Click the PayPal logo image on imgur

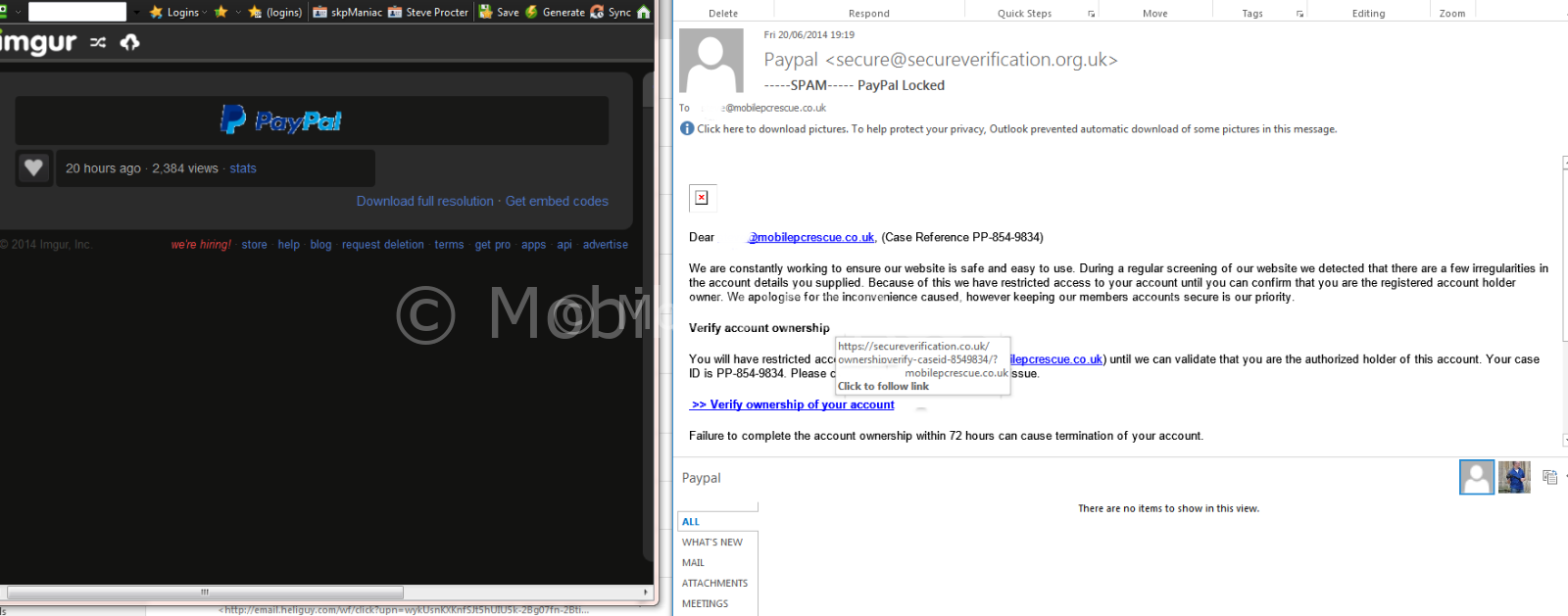(x=281, y=120)
